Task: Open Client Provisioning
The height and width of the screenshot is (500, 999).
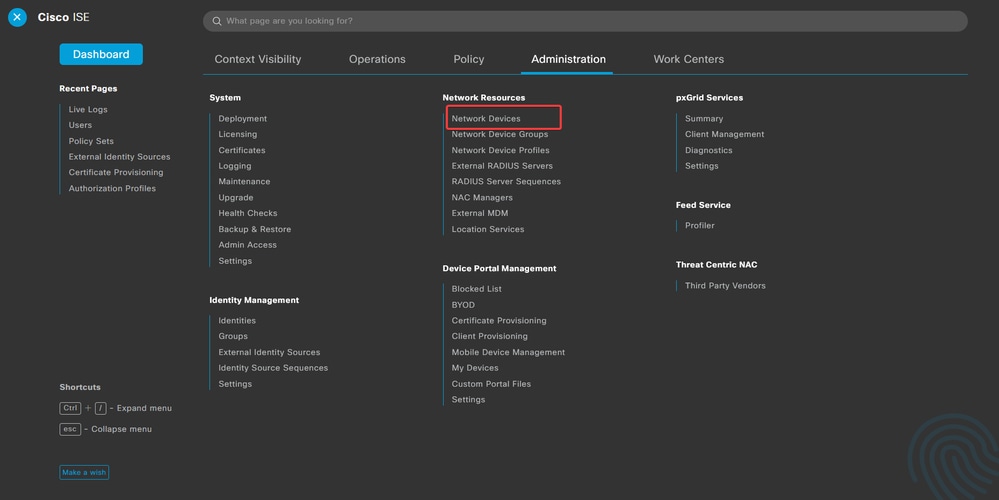Action: [489, 336]
